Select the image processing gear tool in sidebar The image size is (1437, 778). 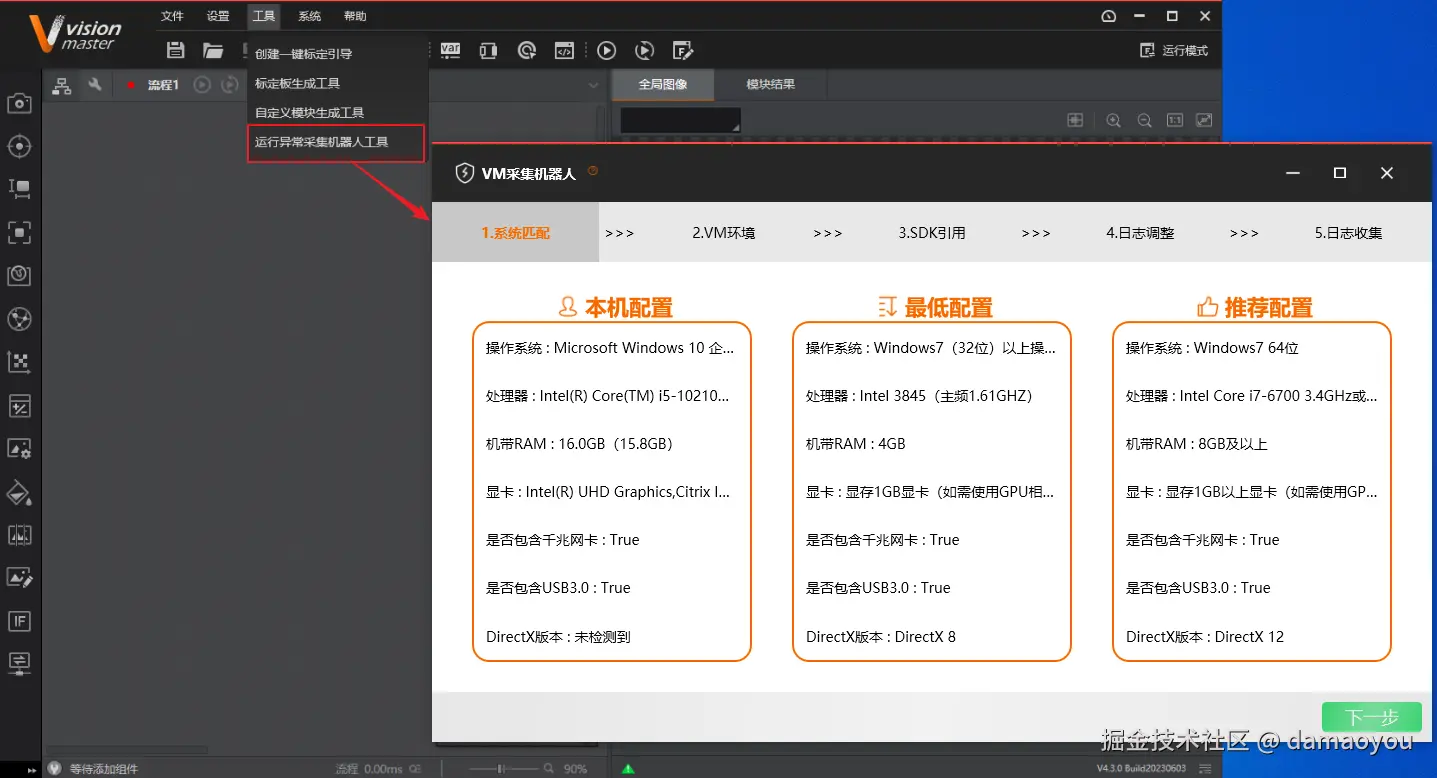point(19,449)
